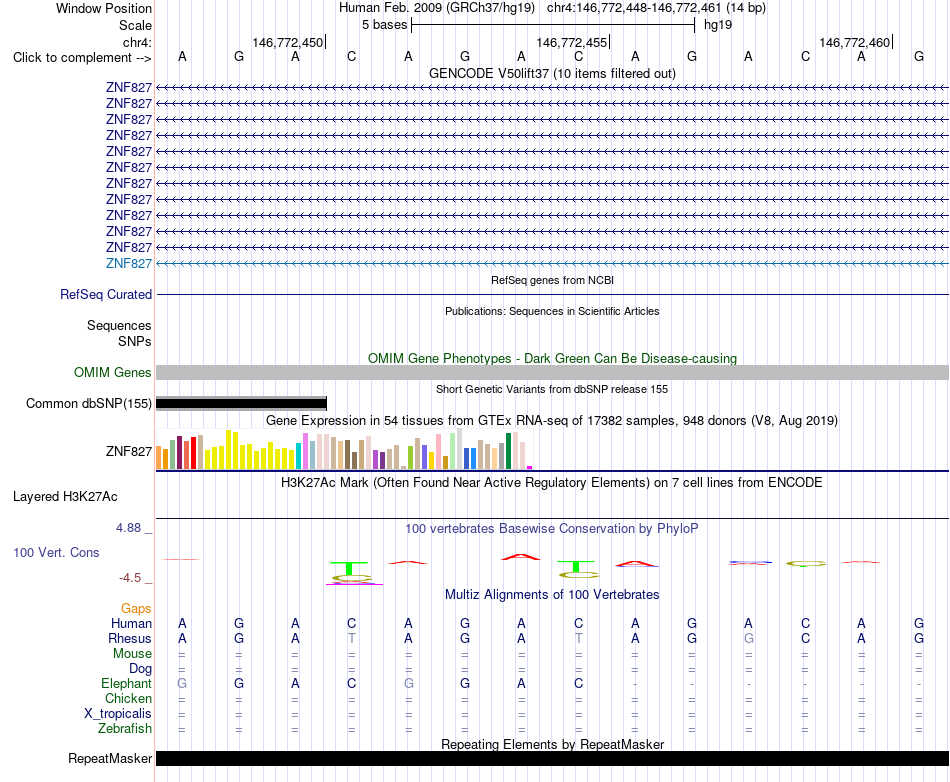This screenshot has height=782, width=950.
Task: Open 'Repeating Elements by RepeatMasker' title
Action: pyautogui.click(x=552, y=744)
